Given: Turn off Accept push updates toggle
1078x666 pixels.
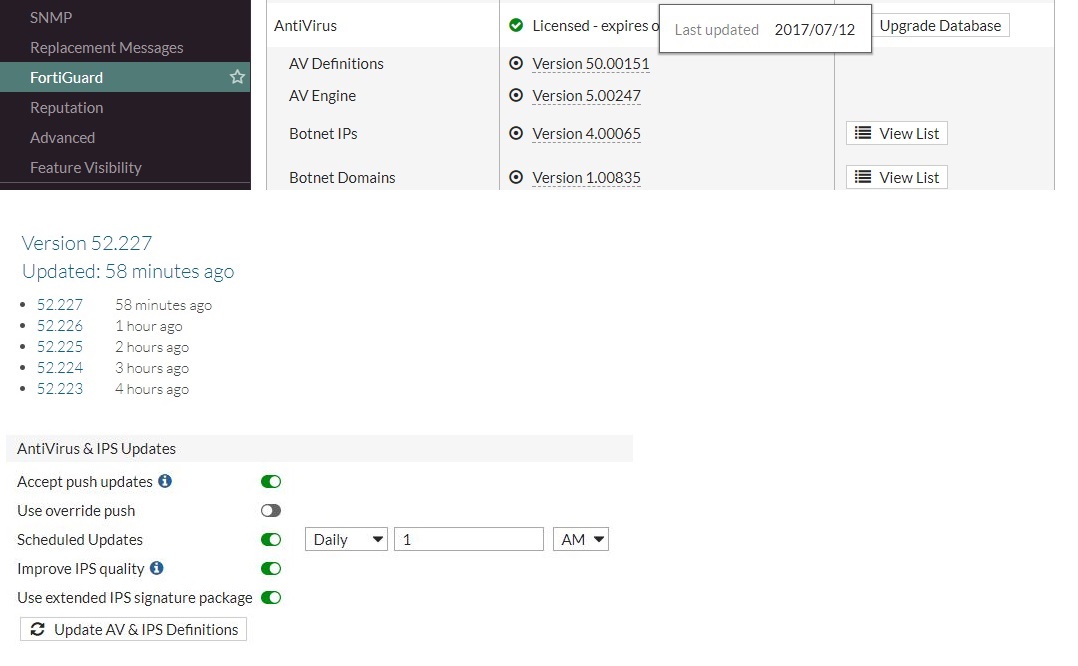Looking at the screenshot, I should tap(271, 482).
